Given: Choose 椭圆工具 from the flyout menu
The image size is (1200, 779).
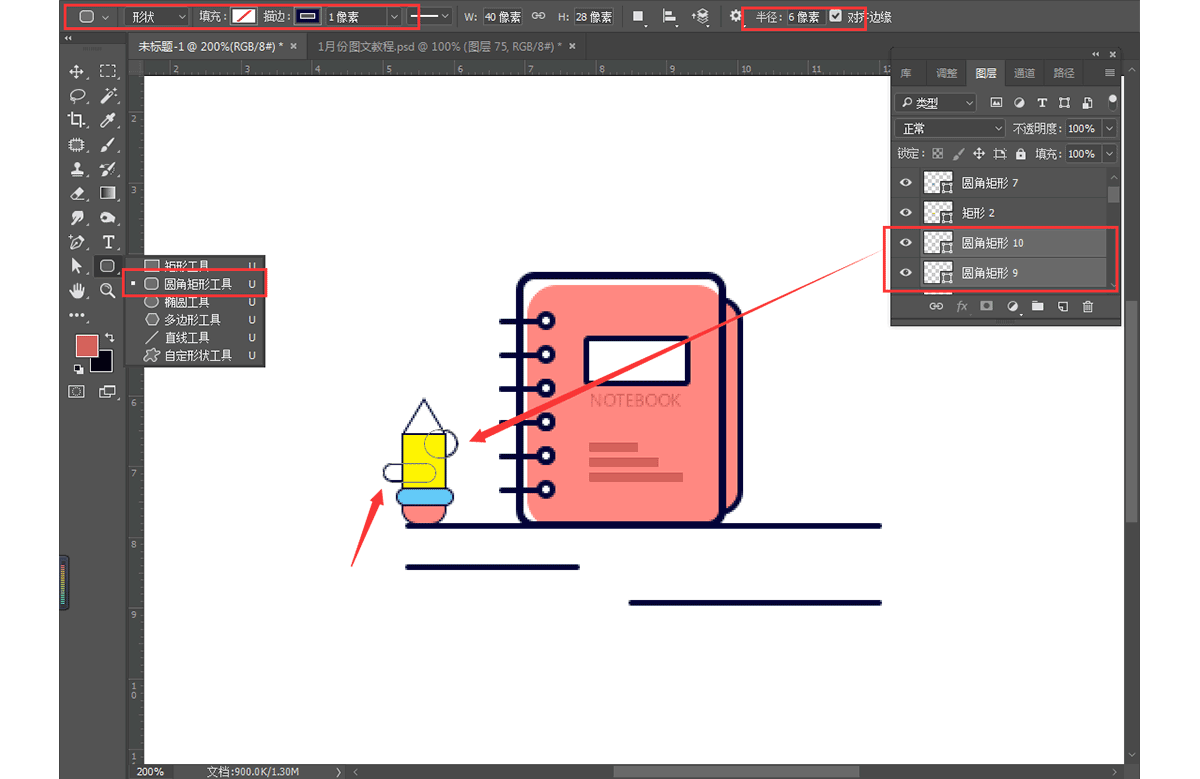Looking at the screenshot, I should [x=186, y=302].
